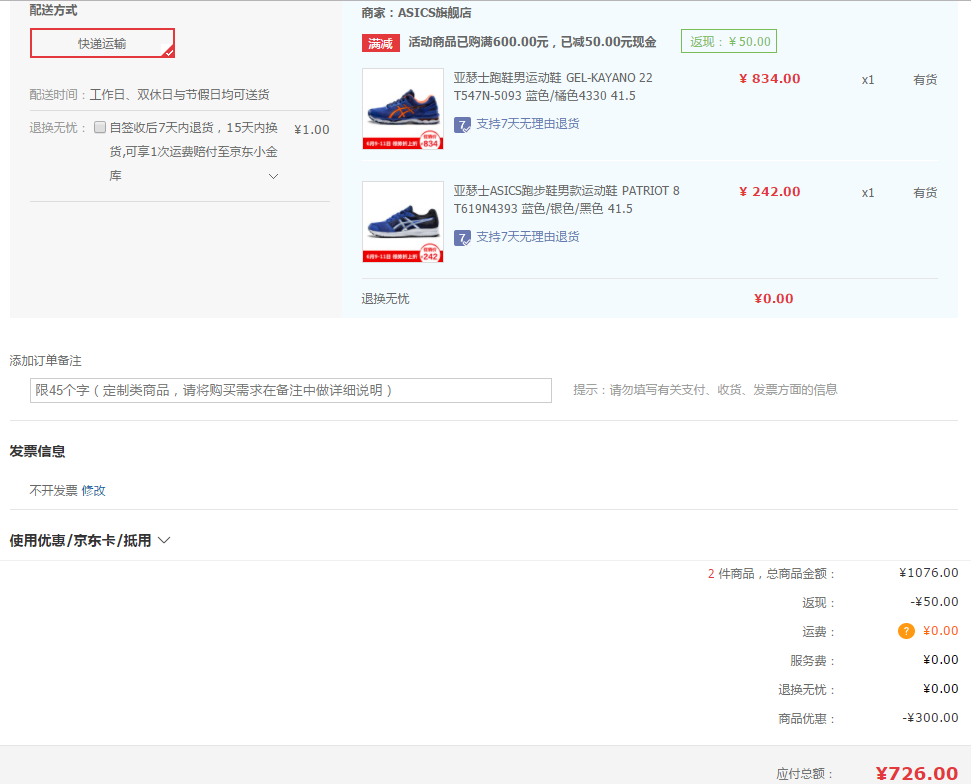Focus the order remark input field
Screen dimensions: 971x784
291,391
